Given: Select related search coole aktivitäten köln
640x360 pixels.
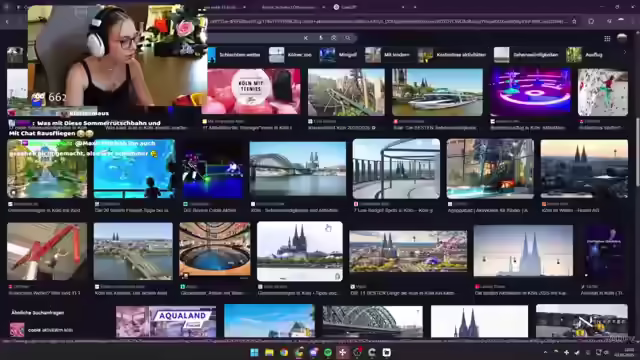Looking at the screenshot, I should 41,330.
